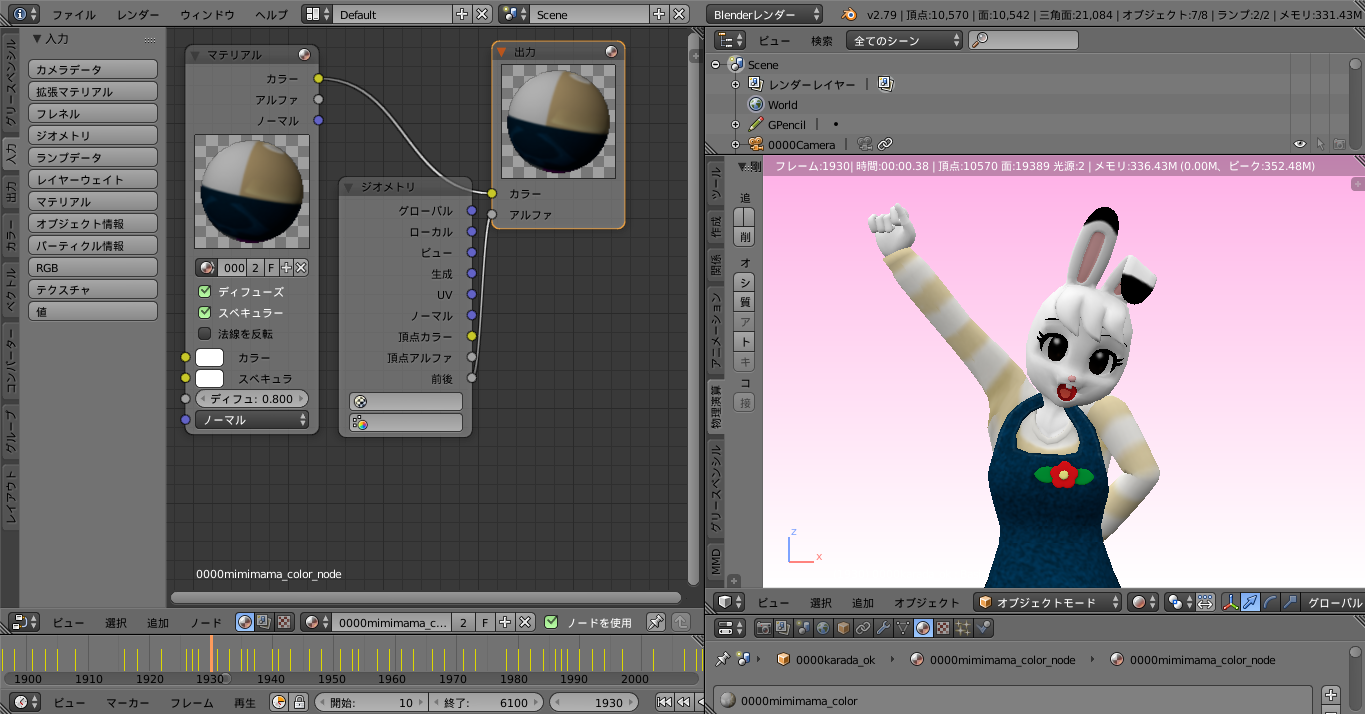1365x714 pixels.
Task: Select the compositing node tree icon
Action: coord(264,622)
